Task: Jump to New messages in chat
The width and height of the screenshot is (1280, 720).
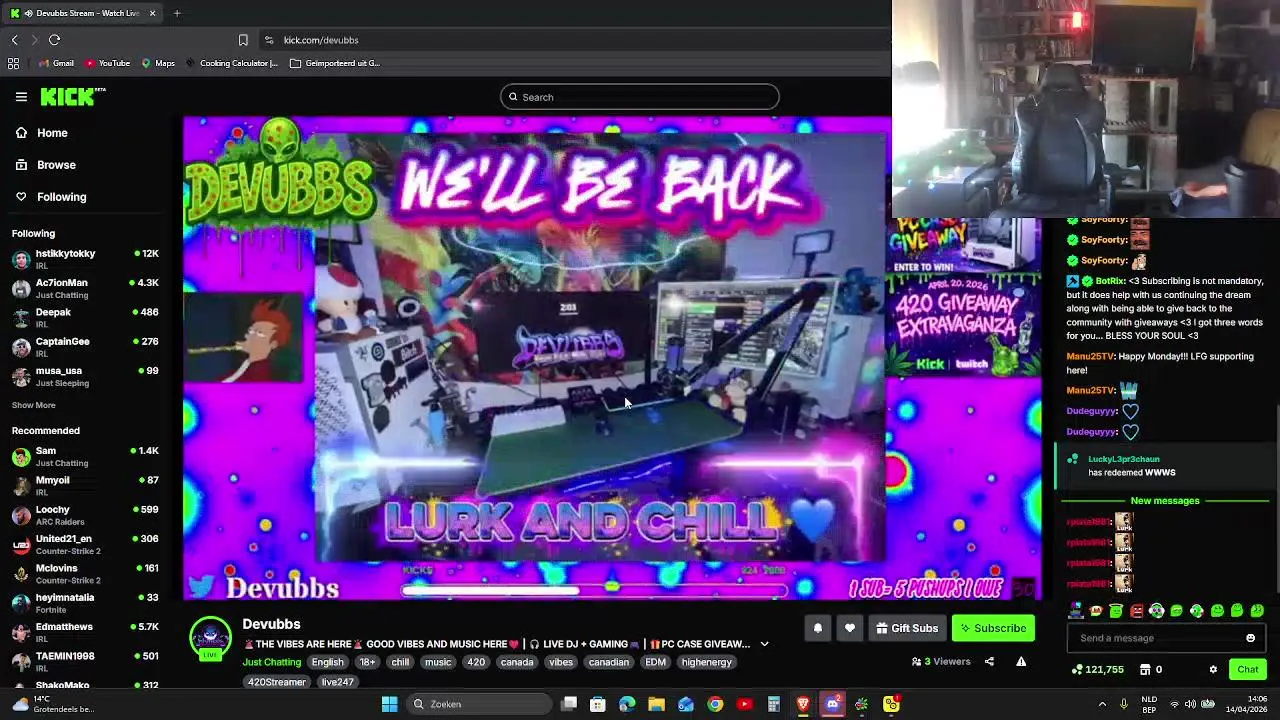Action: pyautogui.click(x=1165, y=500)
